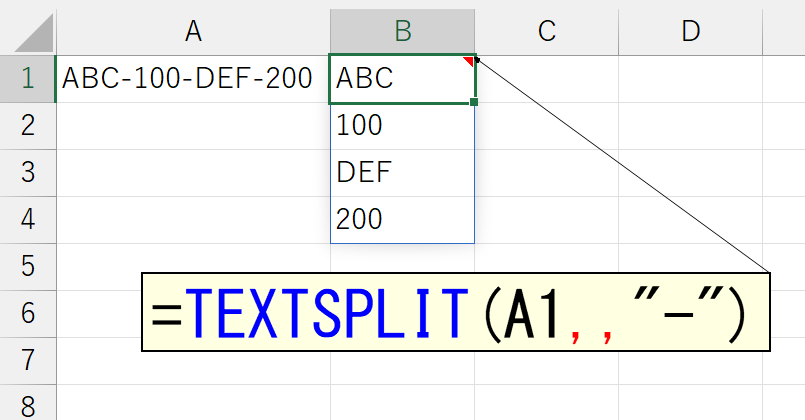Click cell A1 containing ABC-100-DEF-200
This screenshot has width=805, height=420.
(193, 79)
